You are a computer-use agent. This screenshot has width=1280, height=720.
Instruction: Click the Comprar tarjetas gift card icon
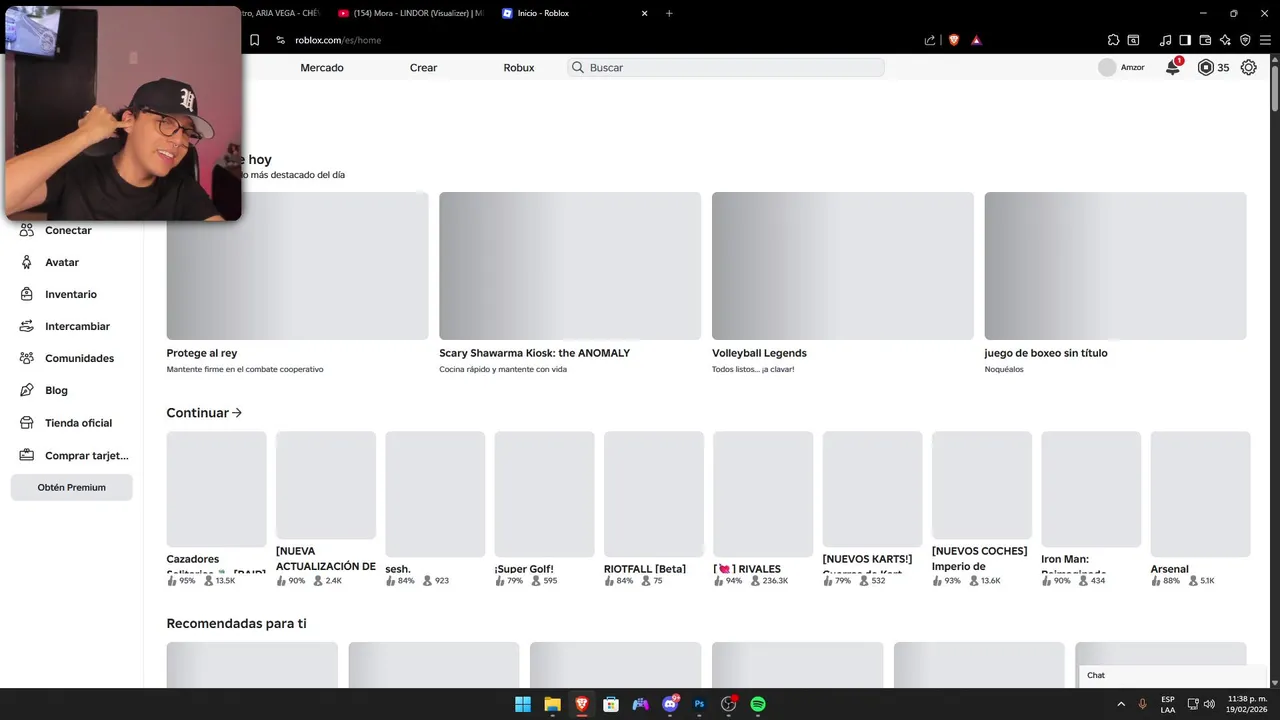(27, 455)
